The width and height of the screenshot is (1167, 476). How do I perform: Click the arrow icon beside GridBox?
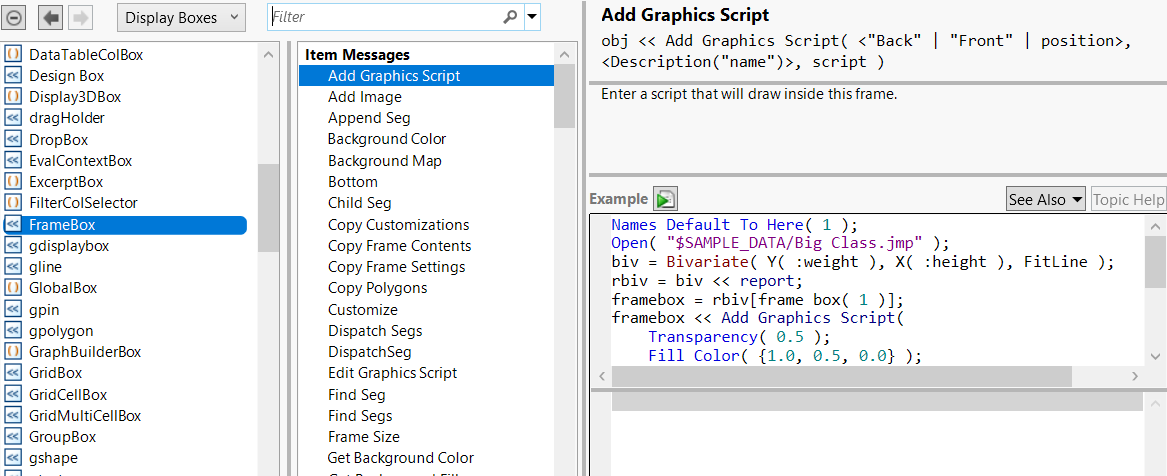click(14, 373)
